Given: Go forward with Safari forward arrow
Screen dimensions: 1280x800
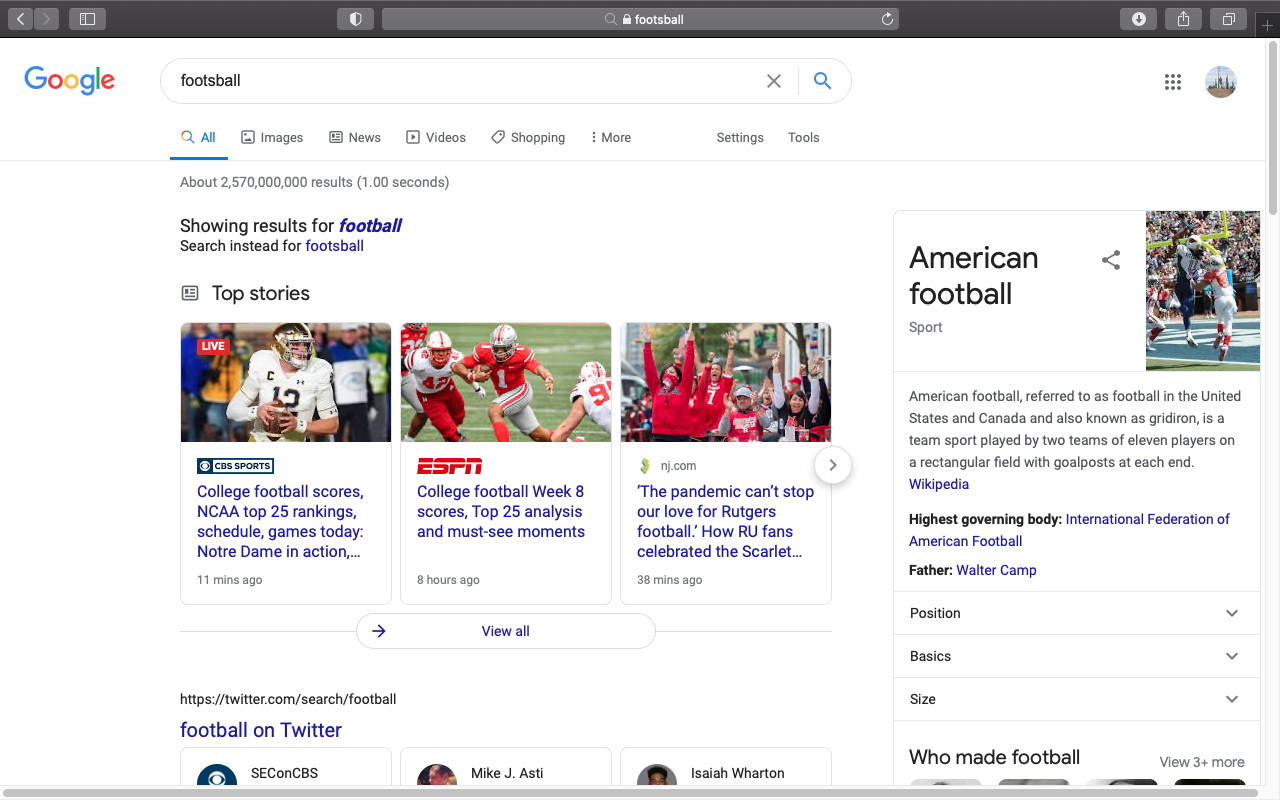Looking at the screenshot, I should [46, 18].
